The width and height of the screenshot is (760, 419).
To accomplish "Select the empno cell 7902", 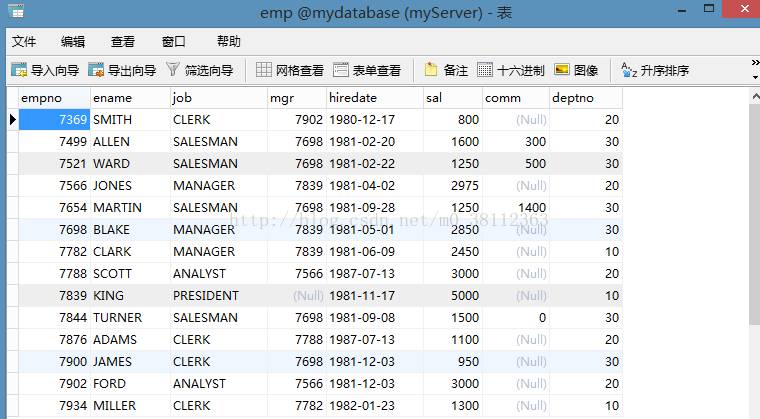I will coord(54,384).
